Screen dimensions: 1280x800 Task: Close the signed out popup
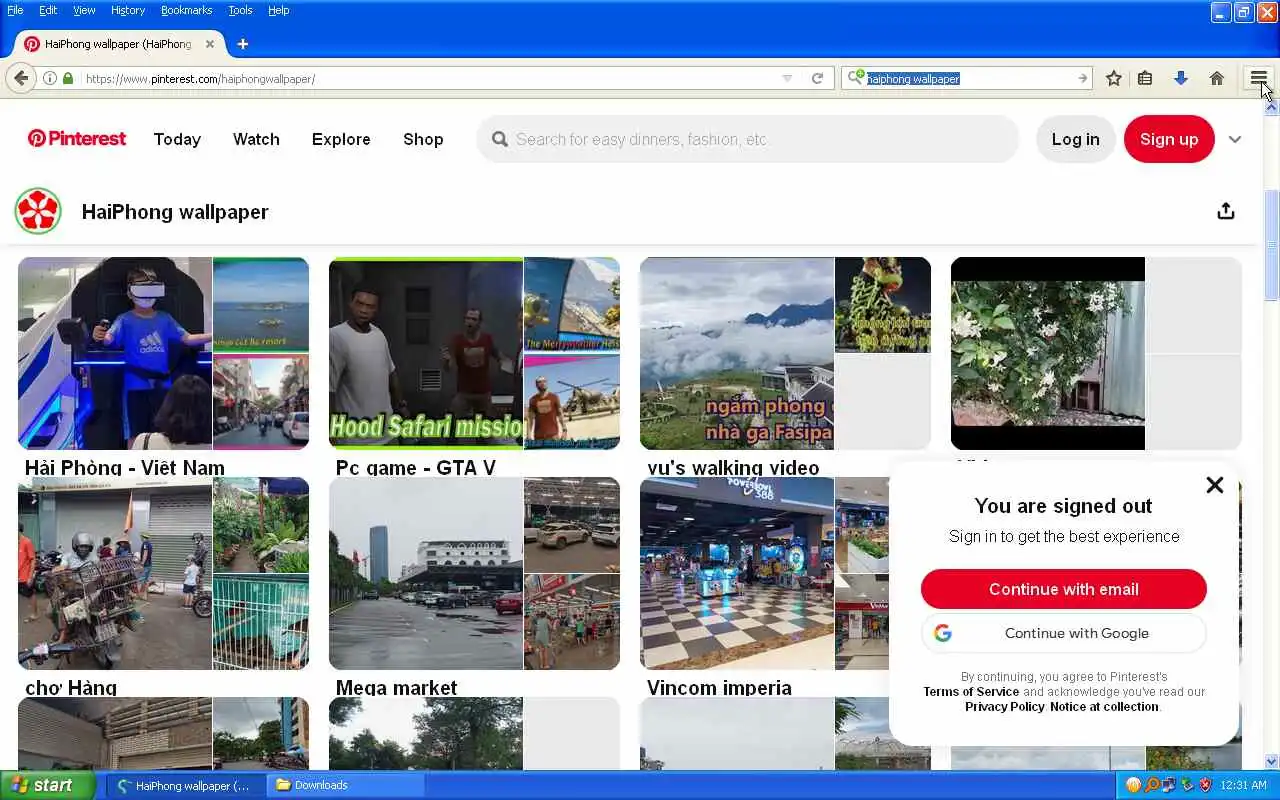[x=1214, y=485]
